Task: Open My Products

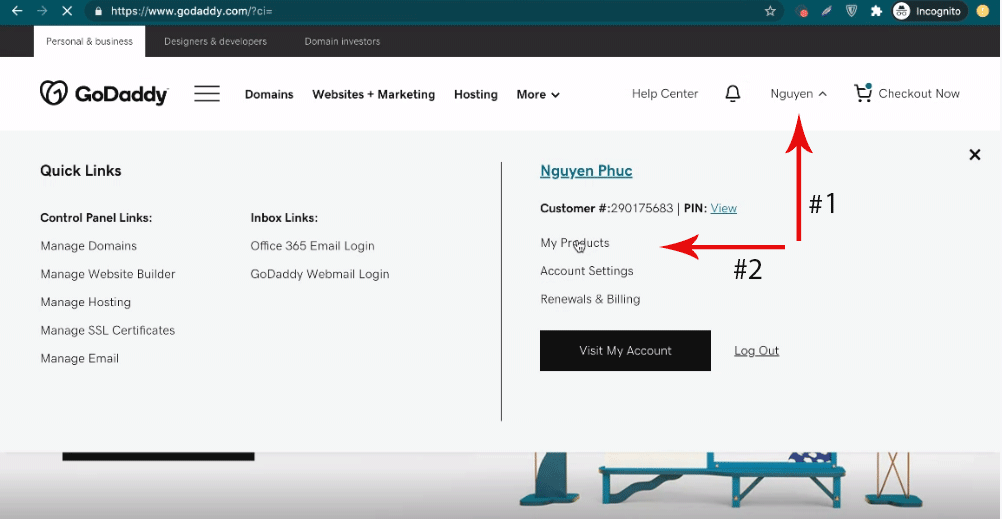Action: [x=574, y=243]
